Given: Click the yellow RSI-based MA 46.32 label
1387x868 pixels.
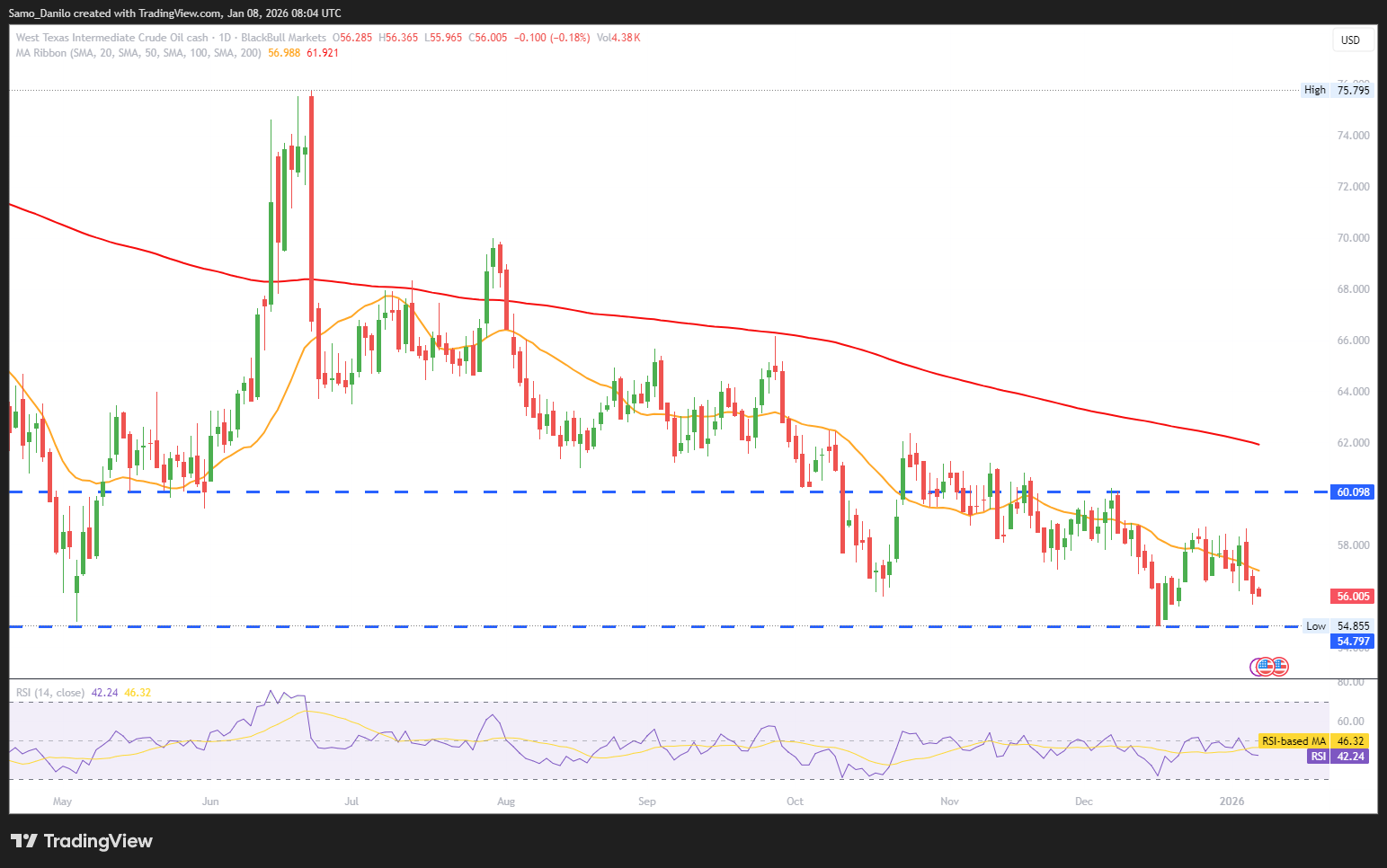Looking at the screenshot, I should (1313, 741).
